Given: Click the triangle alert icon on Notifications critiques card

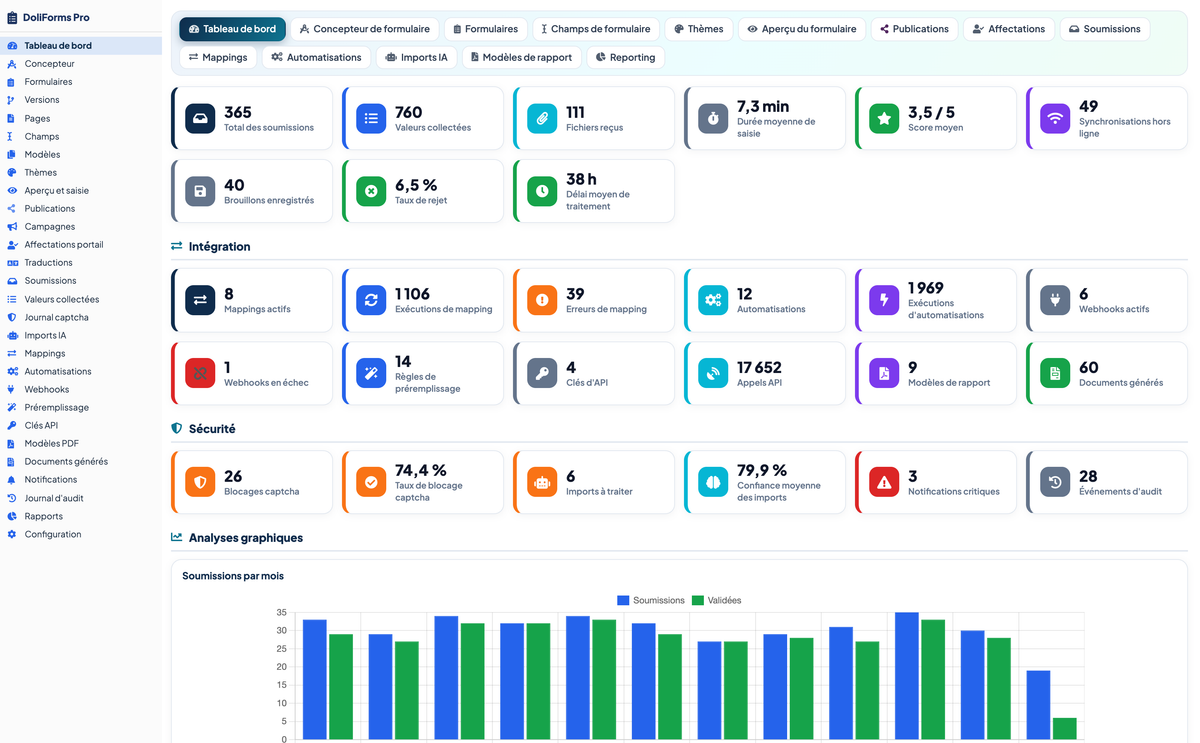Looking at the screenshot, I should click(884, 482).
